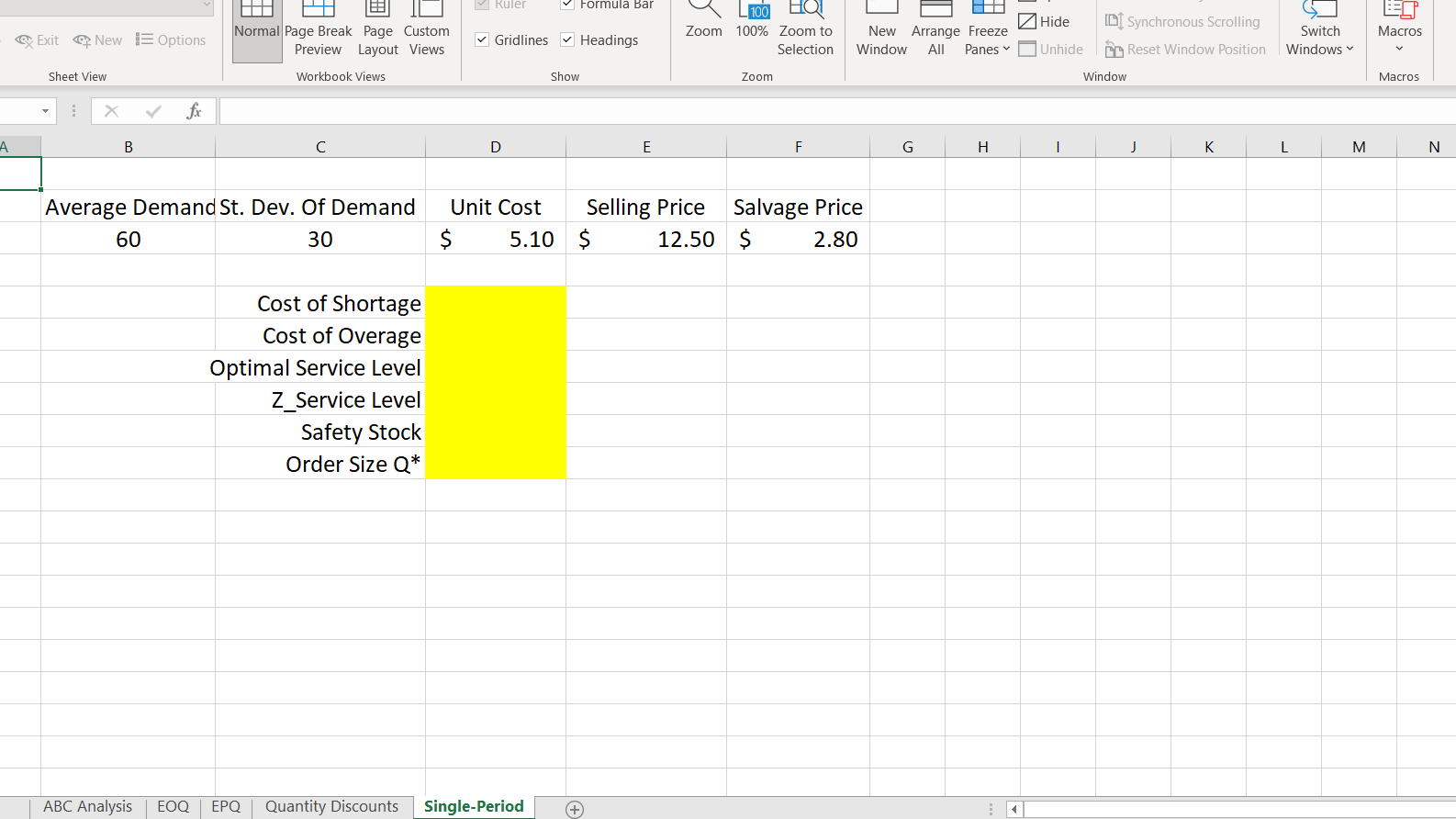Open sheet view Options
The image size is (1456, 819).
click(171, 40)
